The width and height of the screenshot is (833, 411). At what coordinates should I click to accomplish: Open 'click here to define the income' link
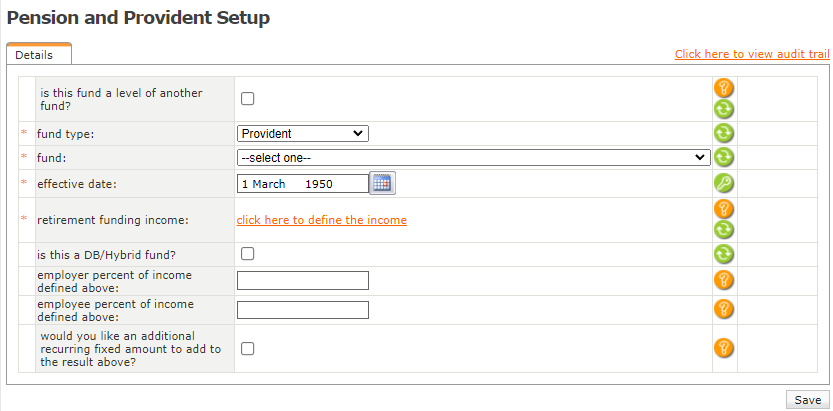321,220
